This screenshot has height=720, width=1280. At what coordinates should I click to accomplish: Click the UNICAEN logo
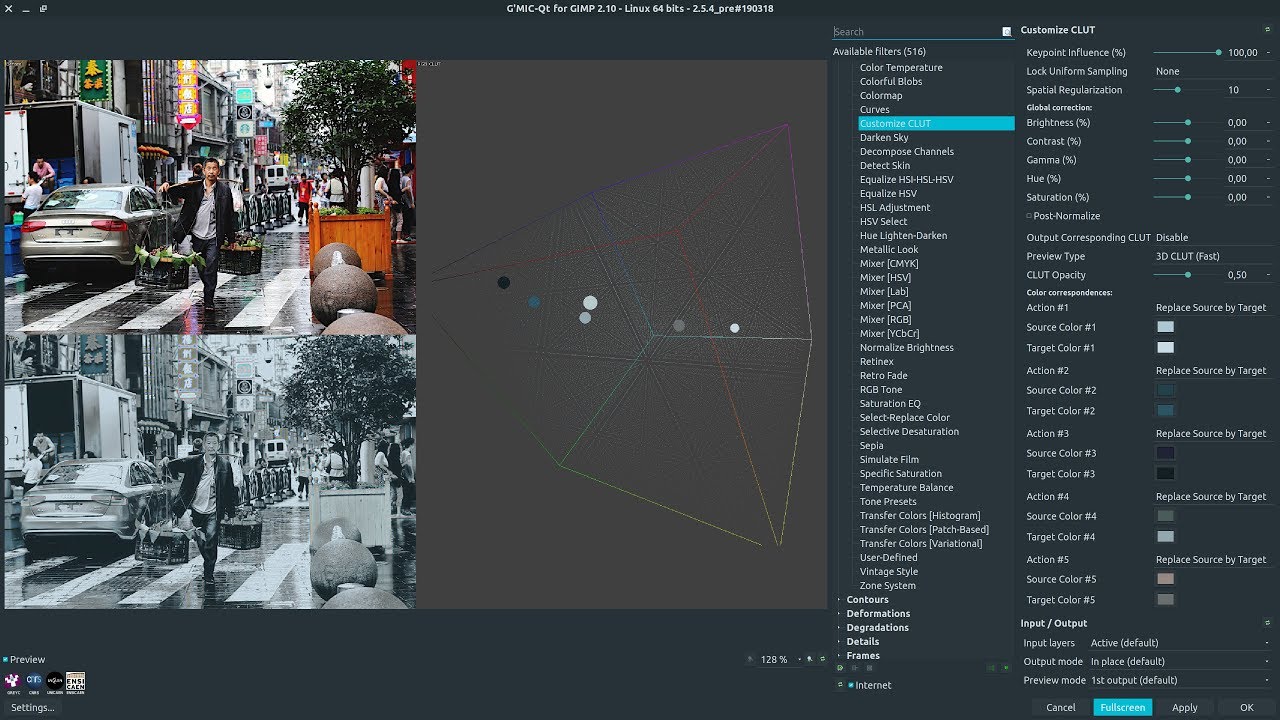pyautogui.click(x=55, y=682)
